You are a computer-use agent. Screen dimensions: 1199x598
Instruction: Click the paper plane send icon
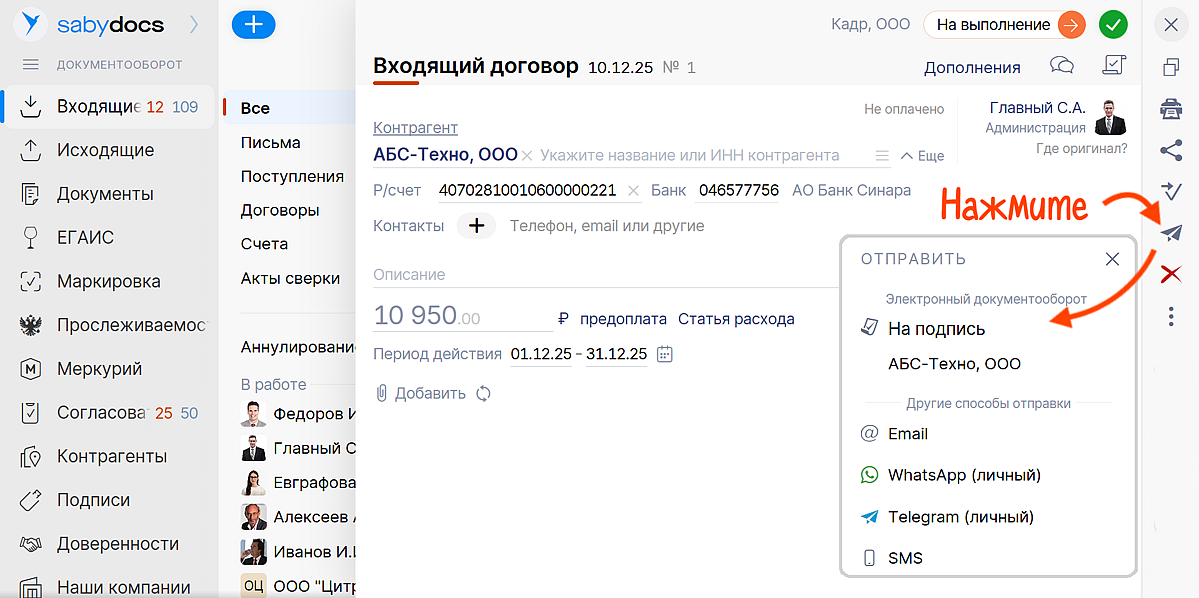click(1171, 232)
